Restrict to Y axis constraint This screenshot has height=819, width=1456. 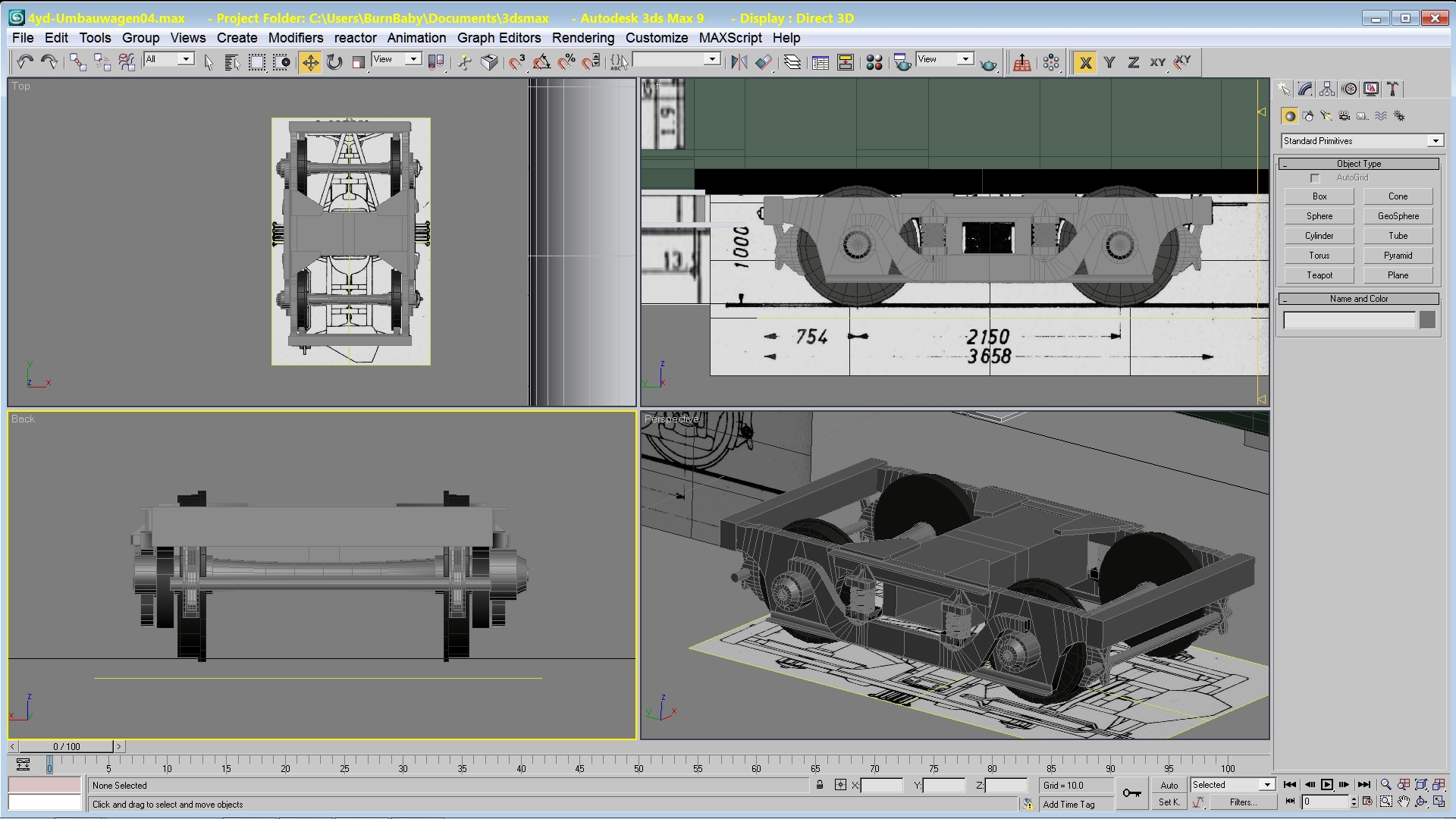coord(1109,62)
